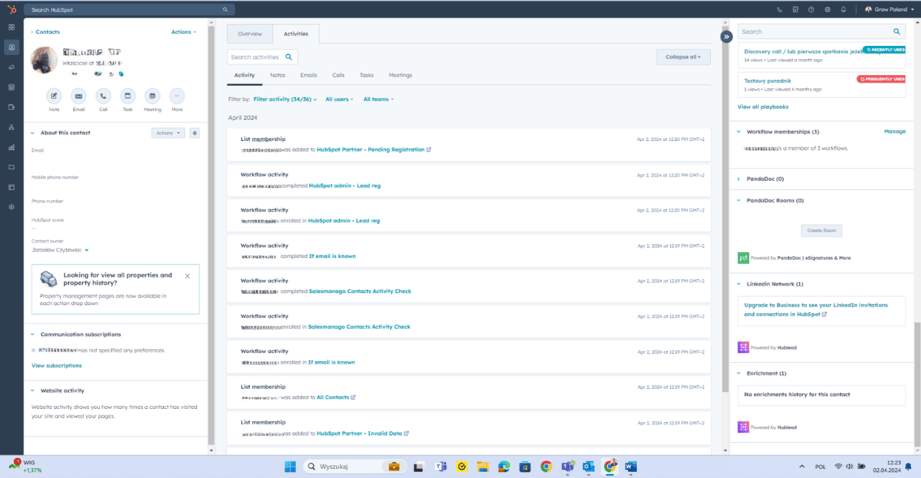
Task: Click the playbooks search magnifier icon
Action: [897, 32]
